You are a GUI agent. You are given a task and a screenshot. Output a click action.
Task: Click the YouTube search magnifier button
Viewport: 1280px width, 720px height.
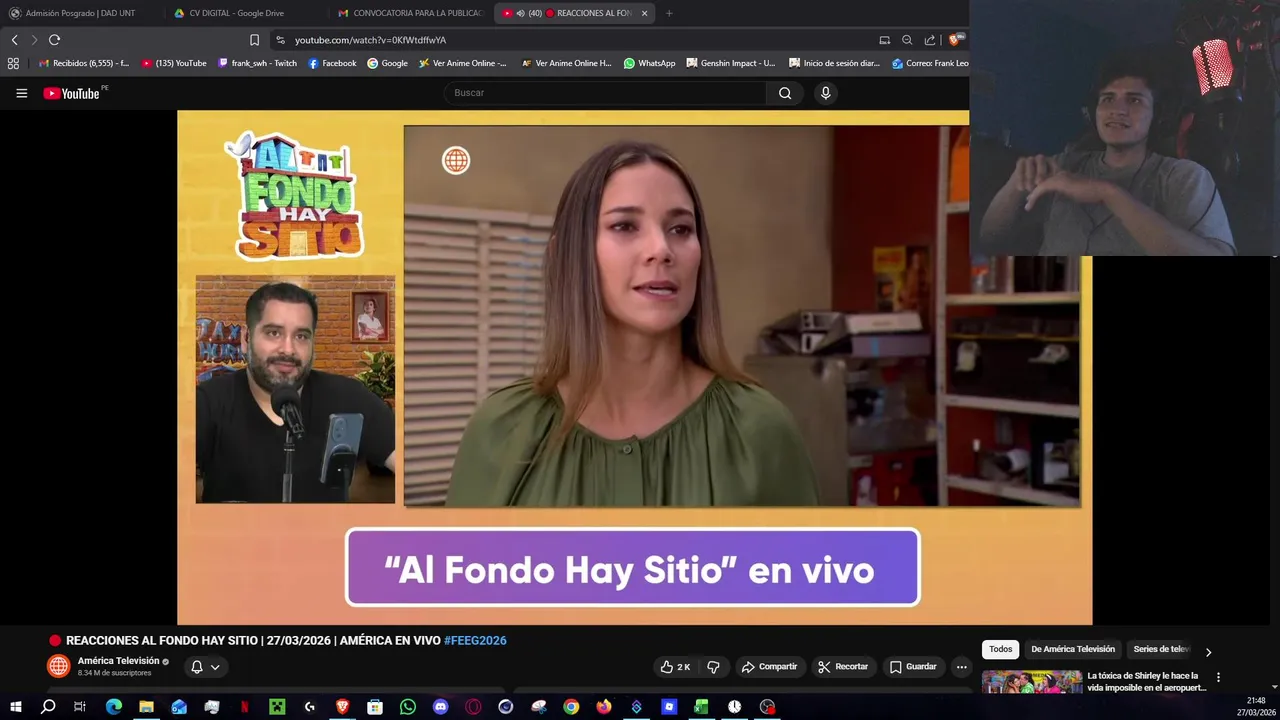click(785, 93)
